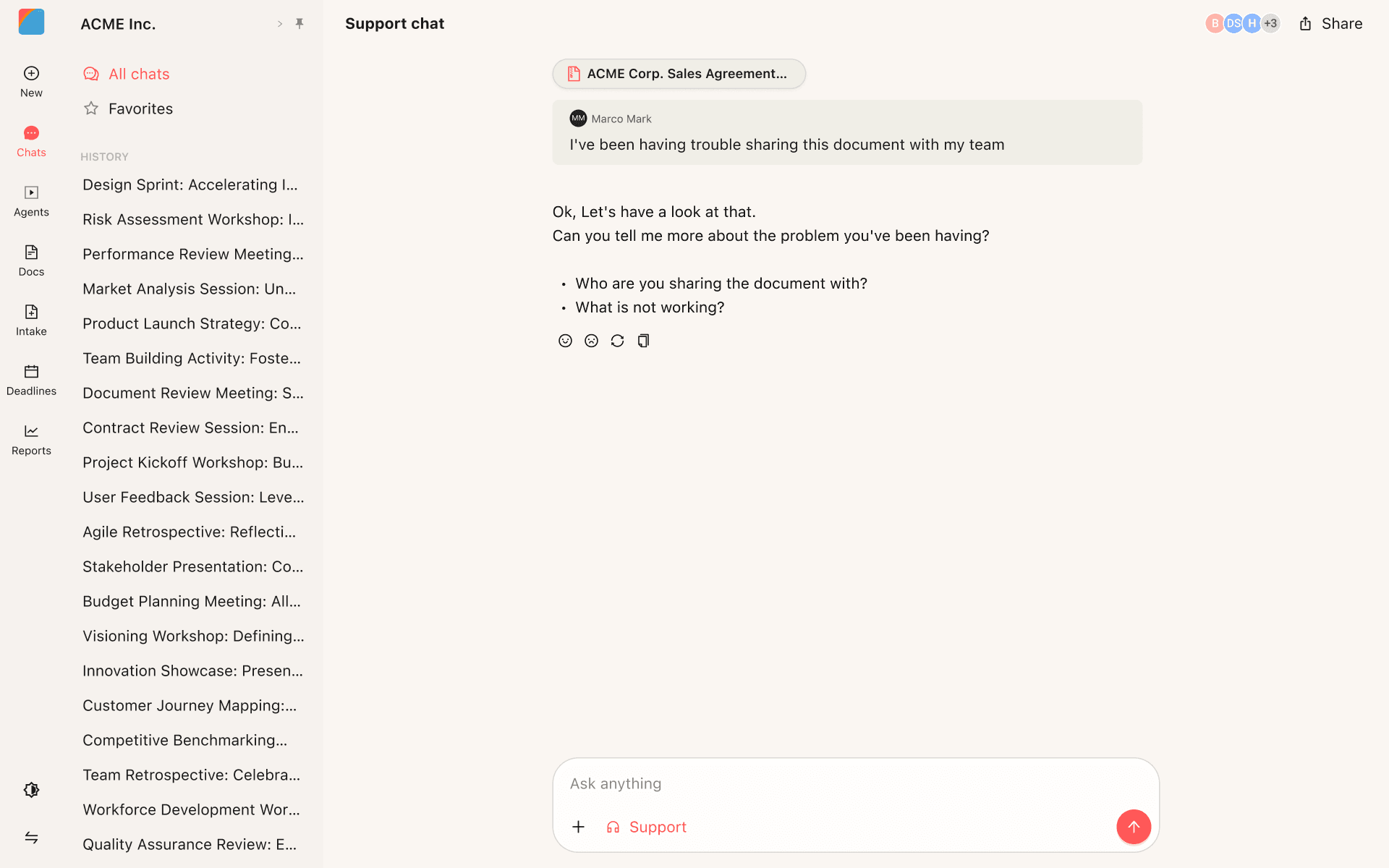
Task: Copy the response to clipboard
Action: tap(643, 341)
